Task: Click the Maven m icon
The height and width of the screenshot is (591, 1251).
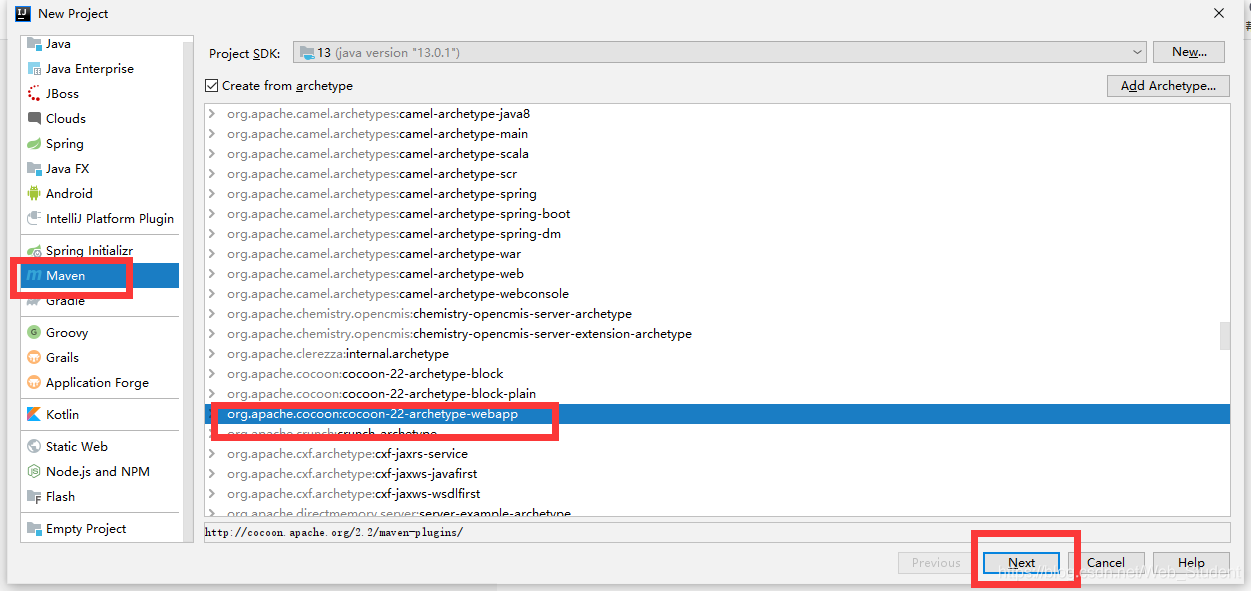Action: click(34, 276)
